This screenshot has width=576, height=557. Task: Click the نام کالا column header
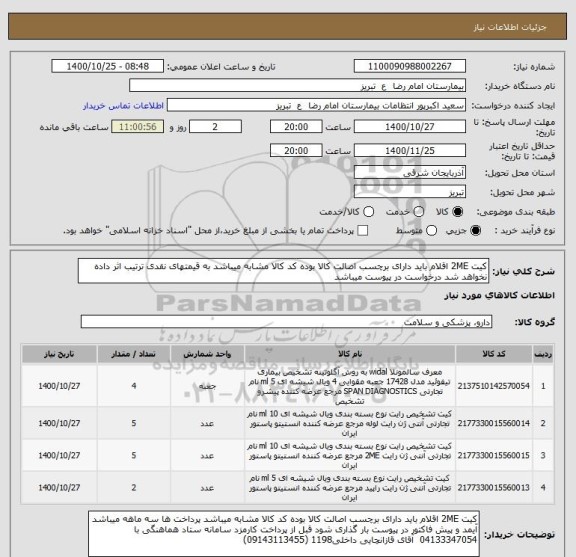point(350,354)
